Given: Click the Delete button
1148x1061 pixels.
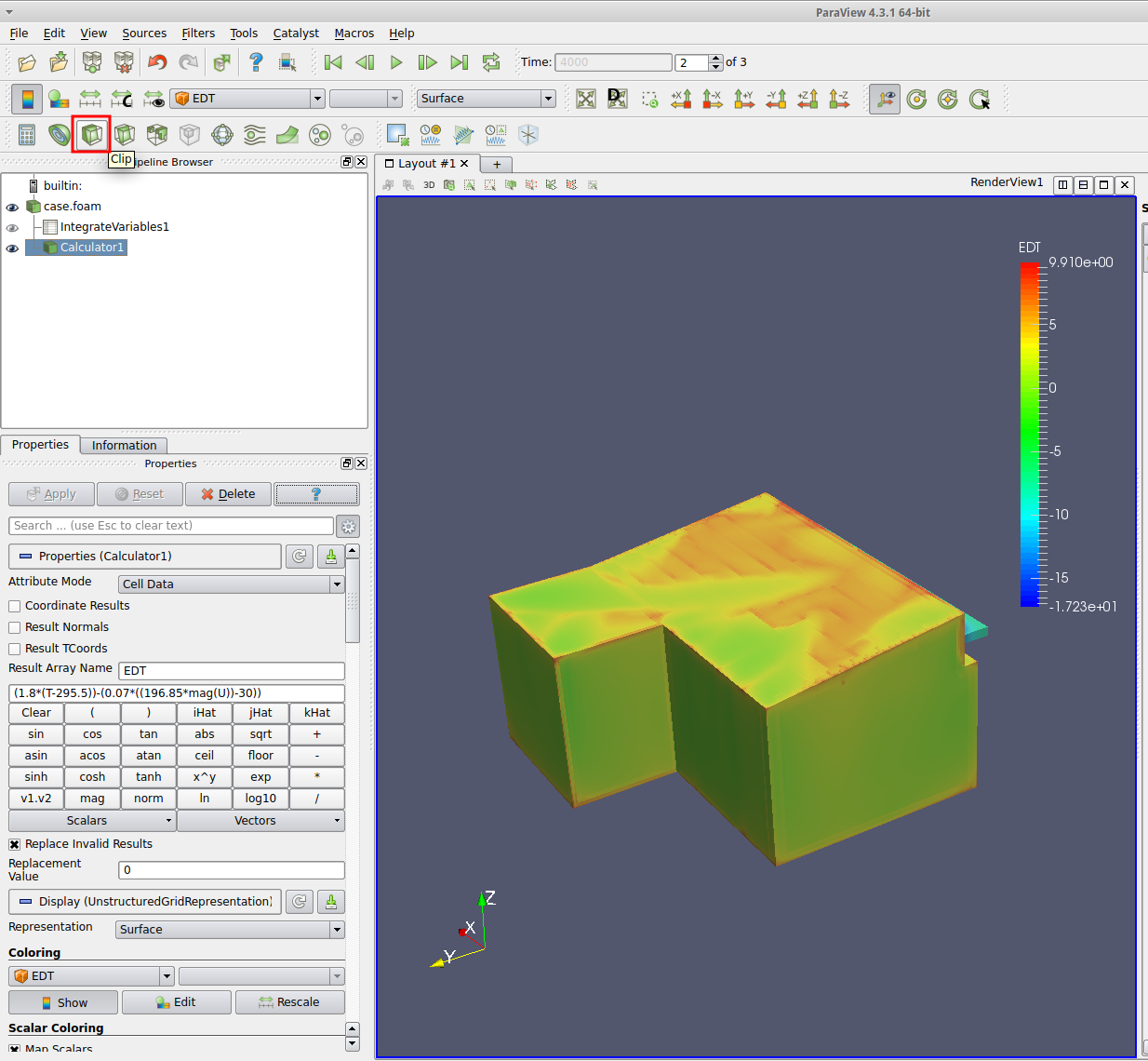Looking at the screenshot, I should pos(228,494).
